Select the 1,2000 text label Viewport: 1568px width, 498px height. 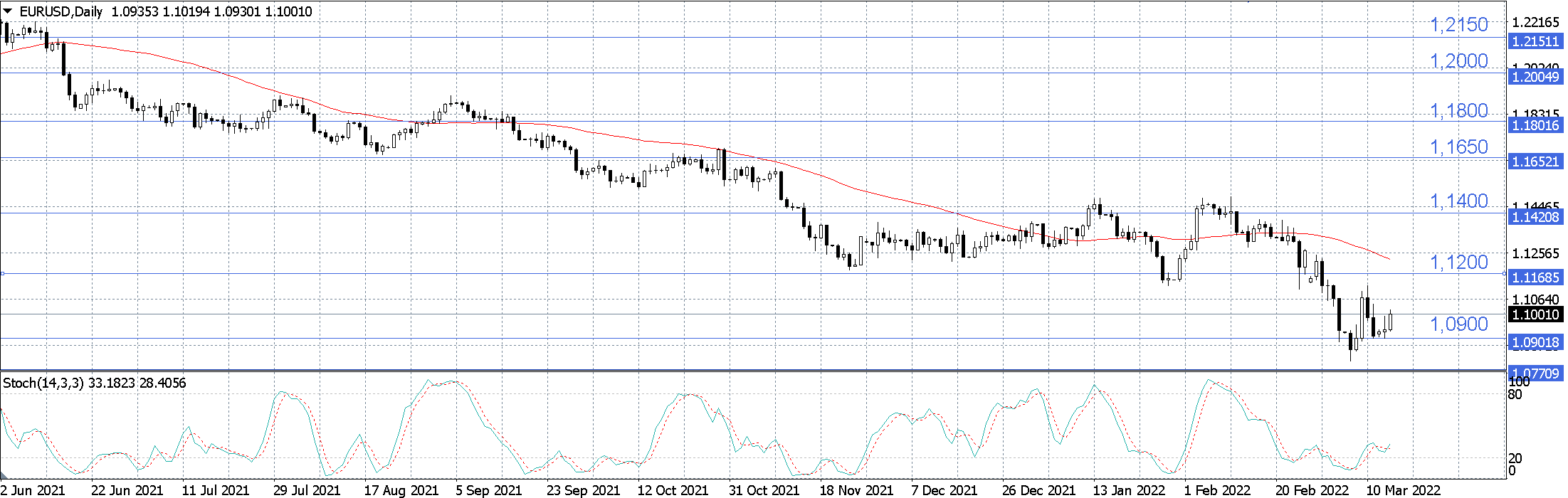click(x=1459, y=61)
